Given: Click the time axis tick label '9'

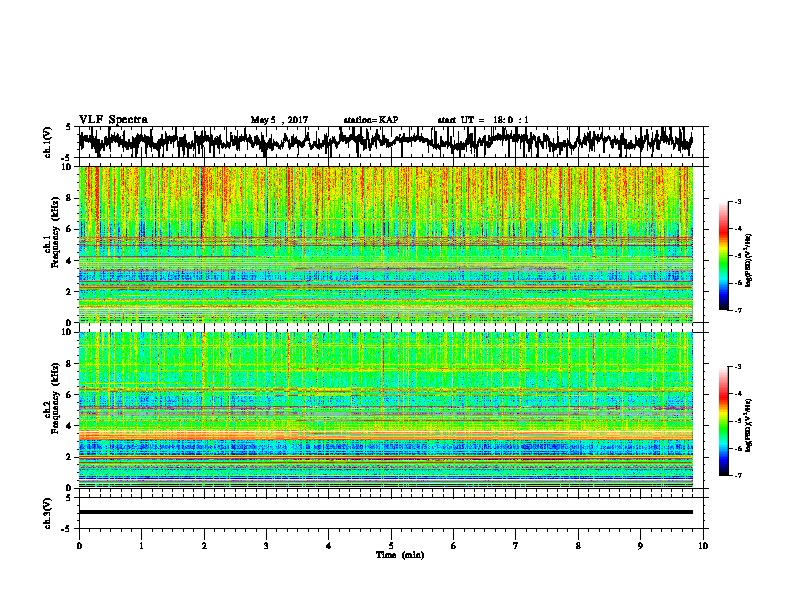Looking at the screenshot, I should click(x=640, y=545).
